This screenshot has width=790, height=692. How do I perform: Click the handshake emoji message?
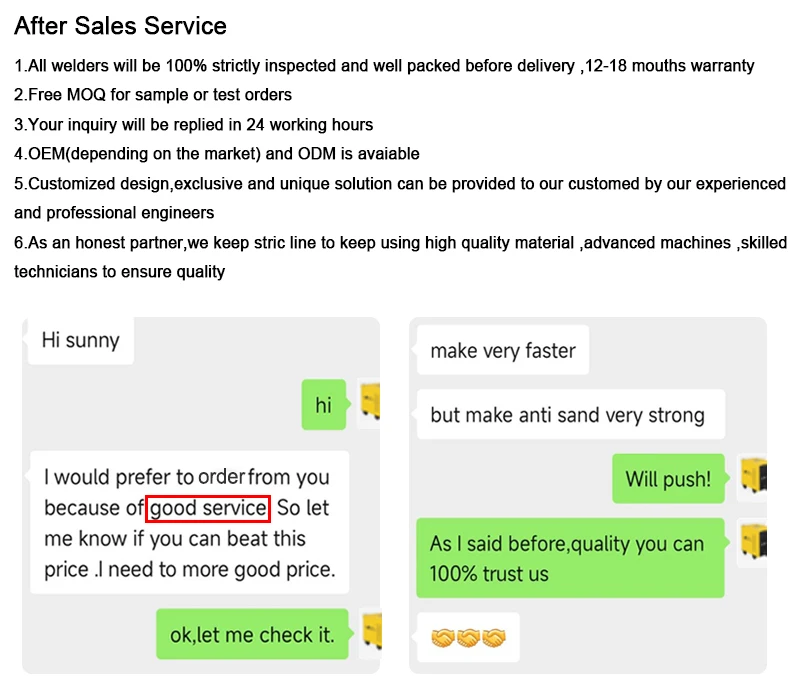468,638
